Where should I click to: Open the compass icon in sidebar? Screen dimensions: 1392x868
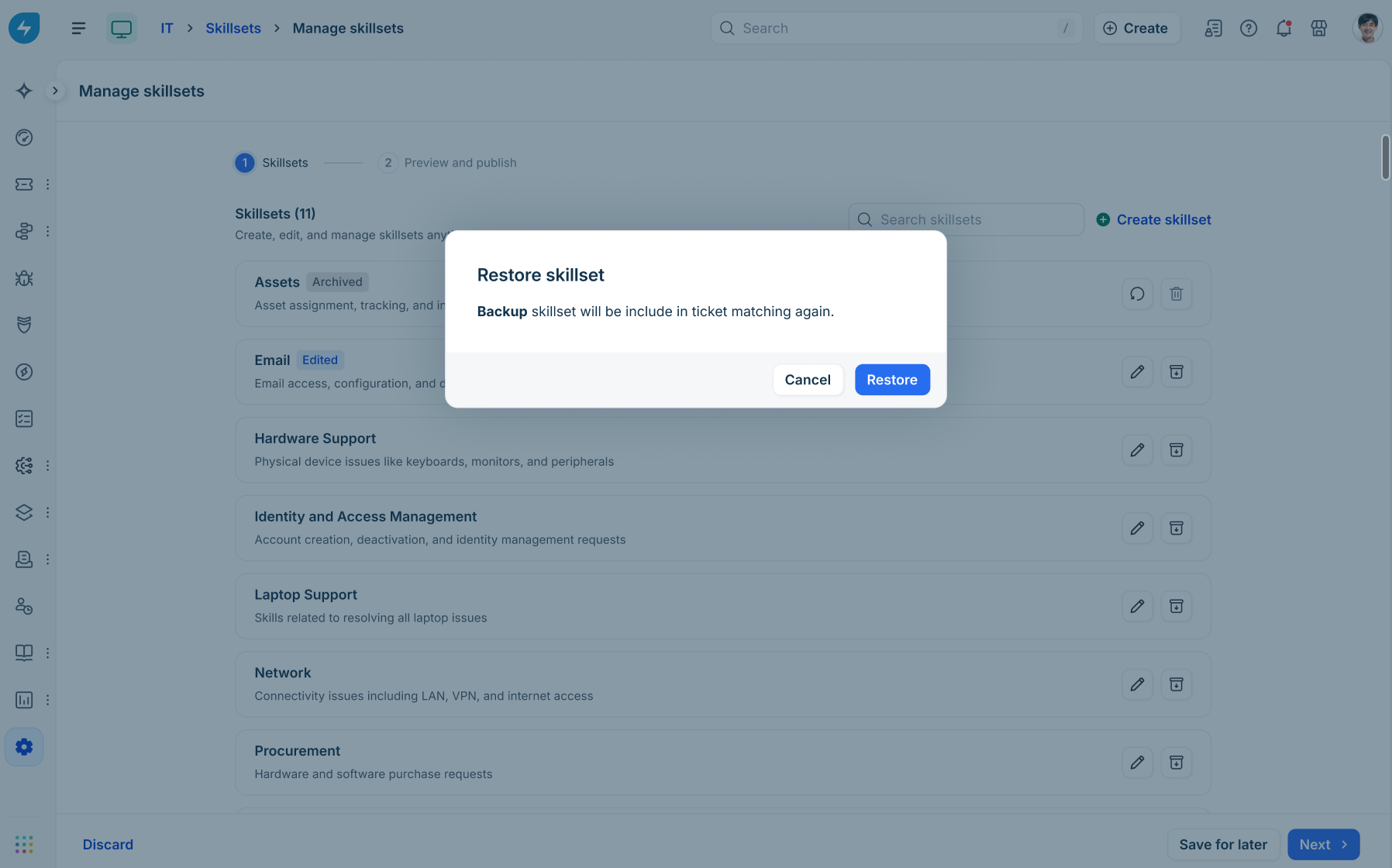(x=24, y=372)
